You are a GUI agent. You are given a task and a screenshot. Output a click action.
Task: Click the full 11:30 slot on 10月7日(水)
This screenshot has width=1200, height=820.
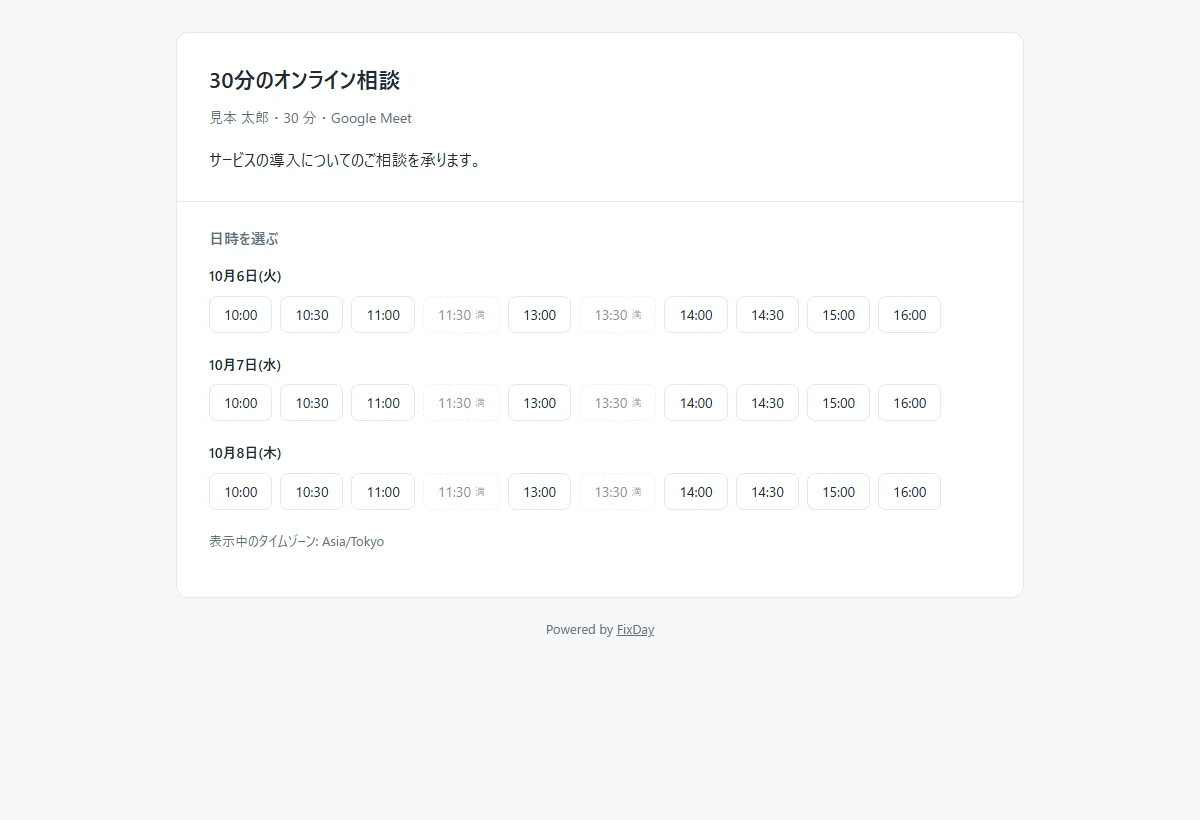(x=461, y=403)
